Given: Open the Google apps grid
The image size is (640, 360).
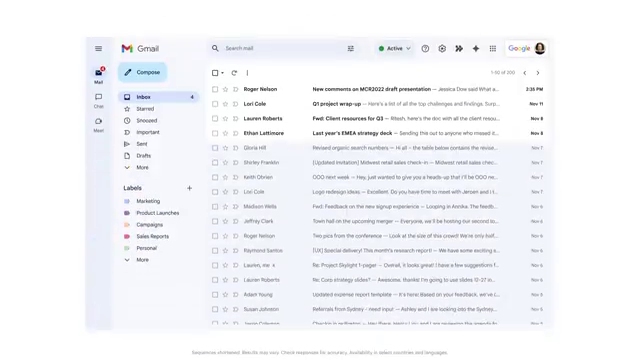Looking at the screenshot, I should click(493, 49).
